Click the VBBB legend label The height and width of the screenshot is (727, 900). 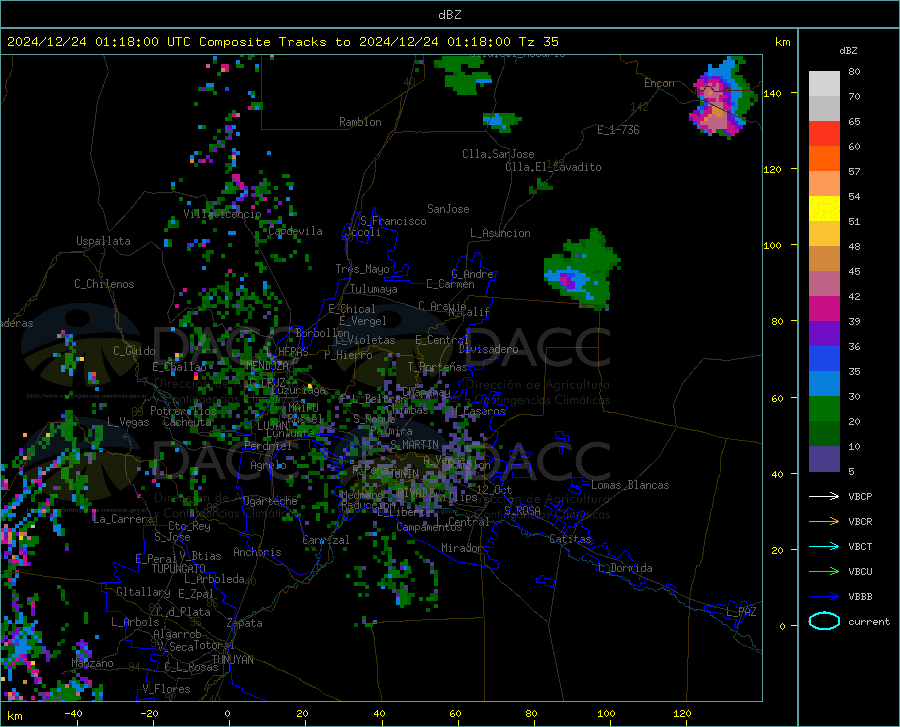(x=860, y=596)
